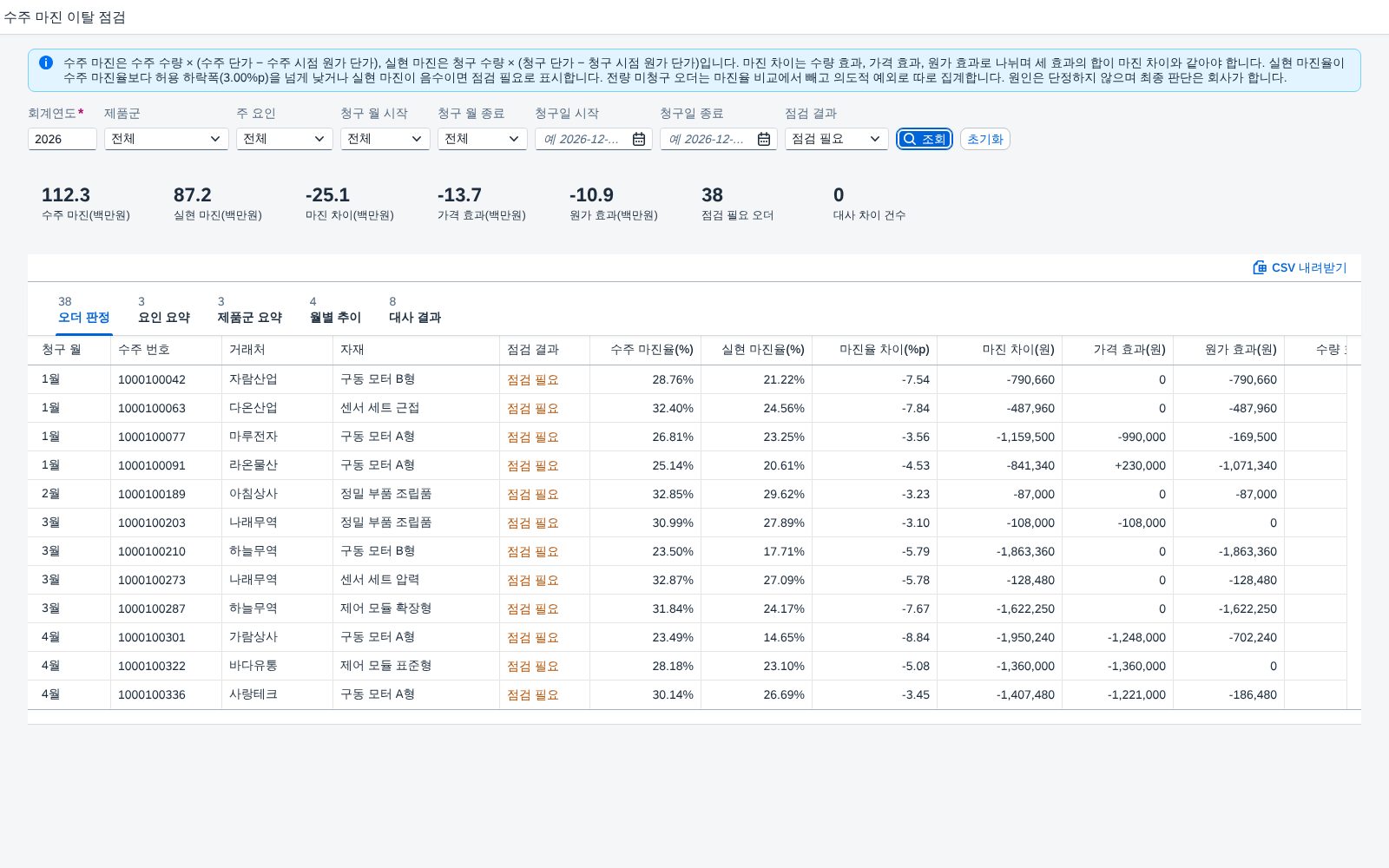Click the 초기화 reset button
Image resolution: width=1389 pixels, height=868 pixels.
(x=985, y=139)
